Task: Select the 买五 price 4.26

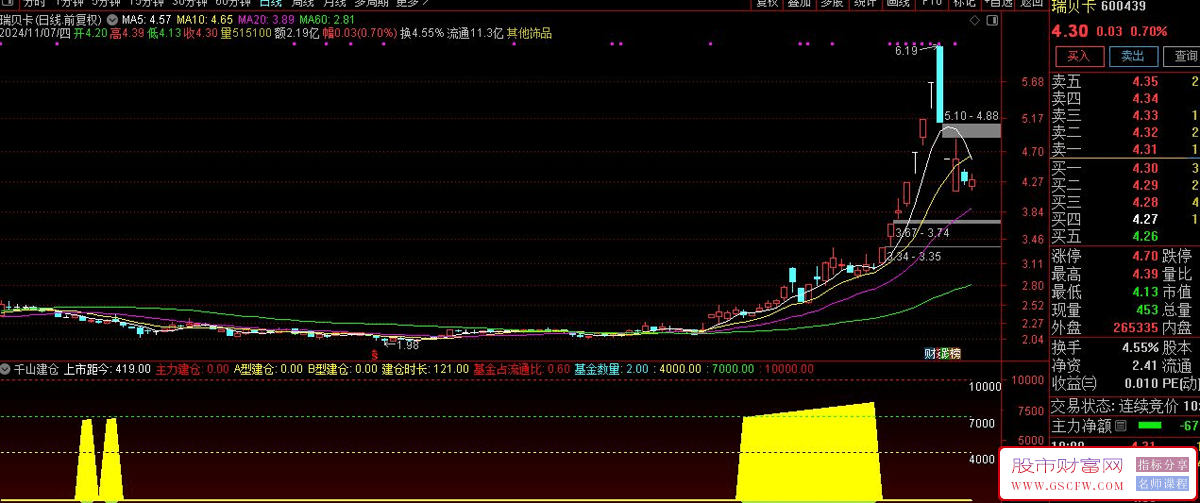Action: (x=1145, y=236)
